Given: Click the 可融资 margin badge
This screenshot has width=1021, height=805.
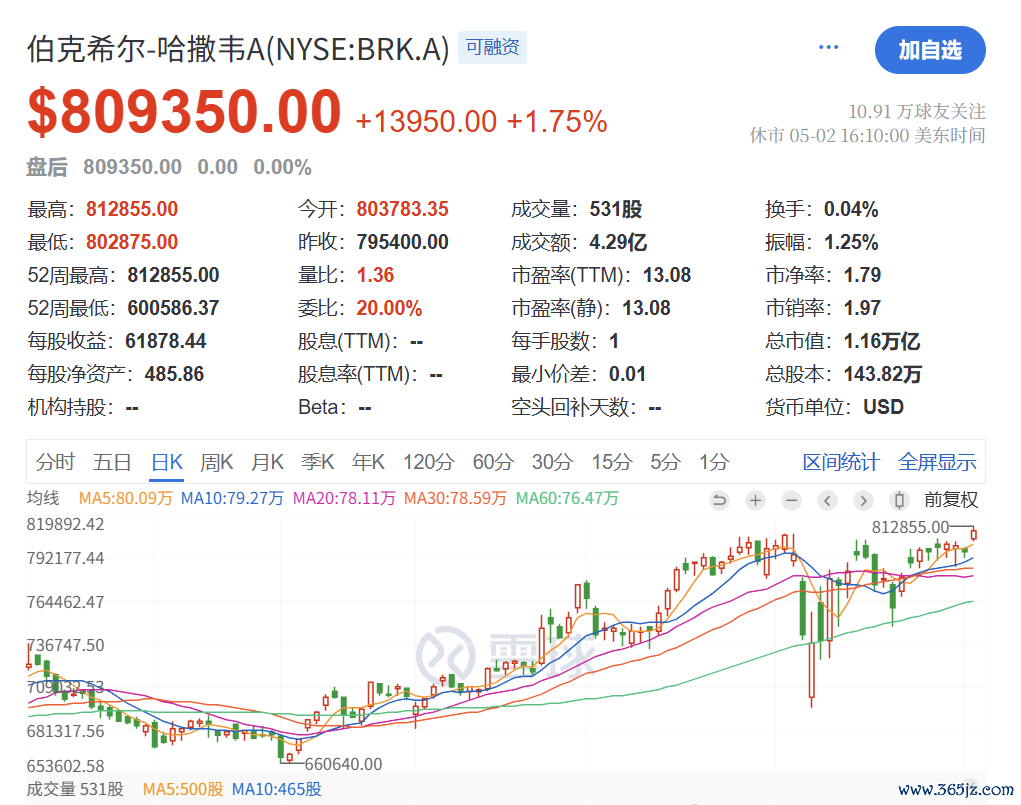Looking at the screenshot, I should click(492, 47).
